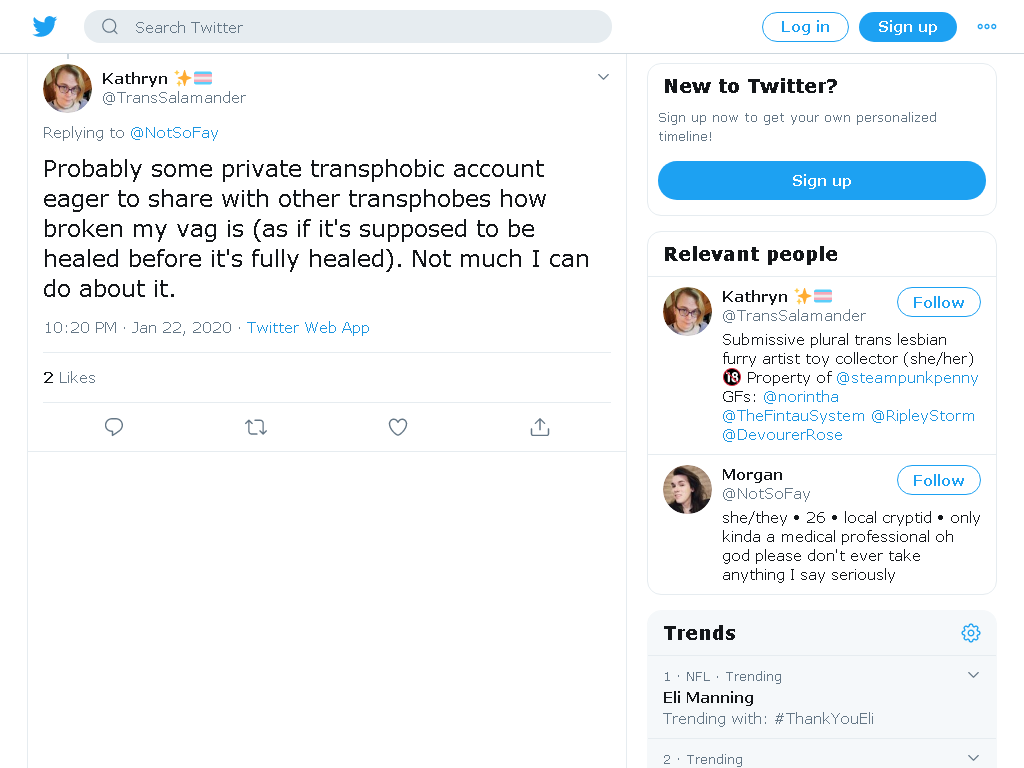Open the @NotSoFay link in Replying to

coord(174,133)
